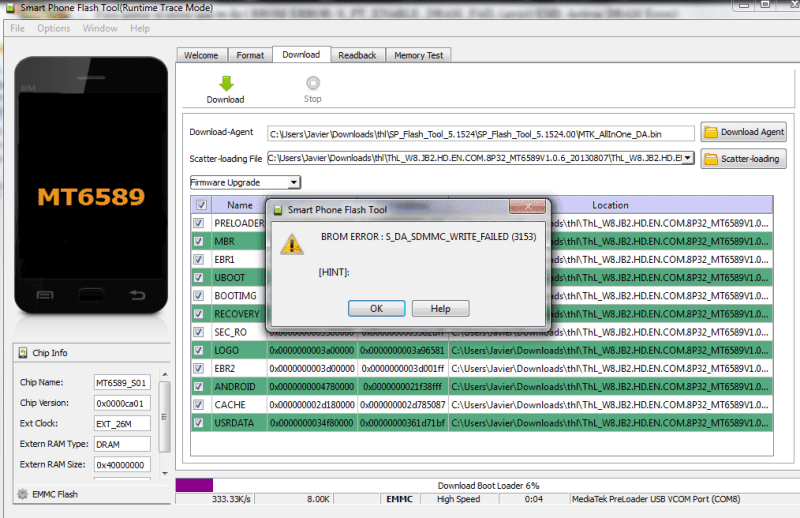Uncheck the EBR2 partition checkbox
Image resolution: width=800 pixels, height=518 pixels.
point(198,368)
